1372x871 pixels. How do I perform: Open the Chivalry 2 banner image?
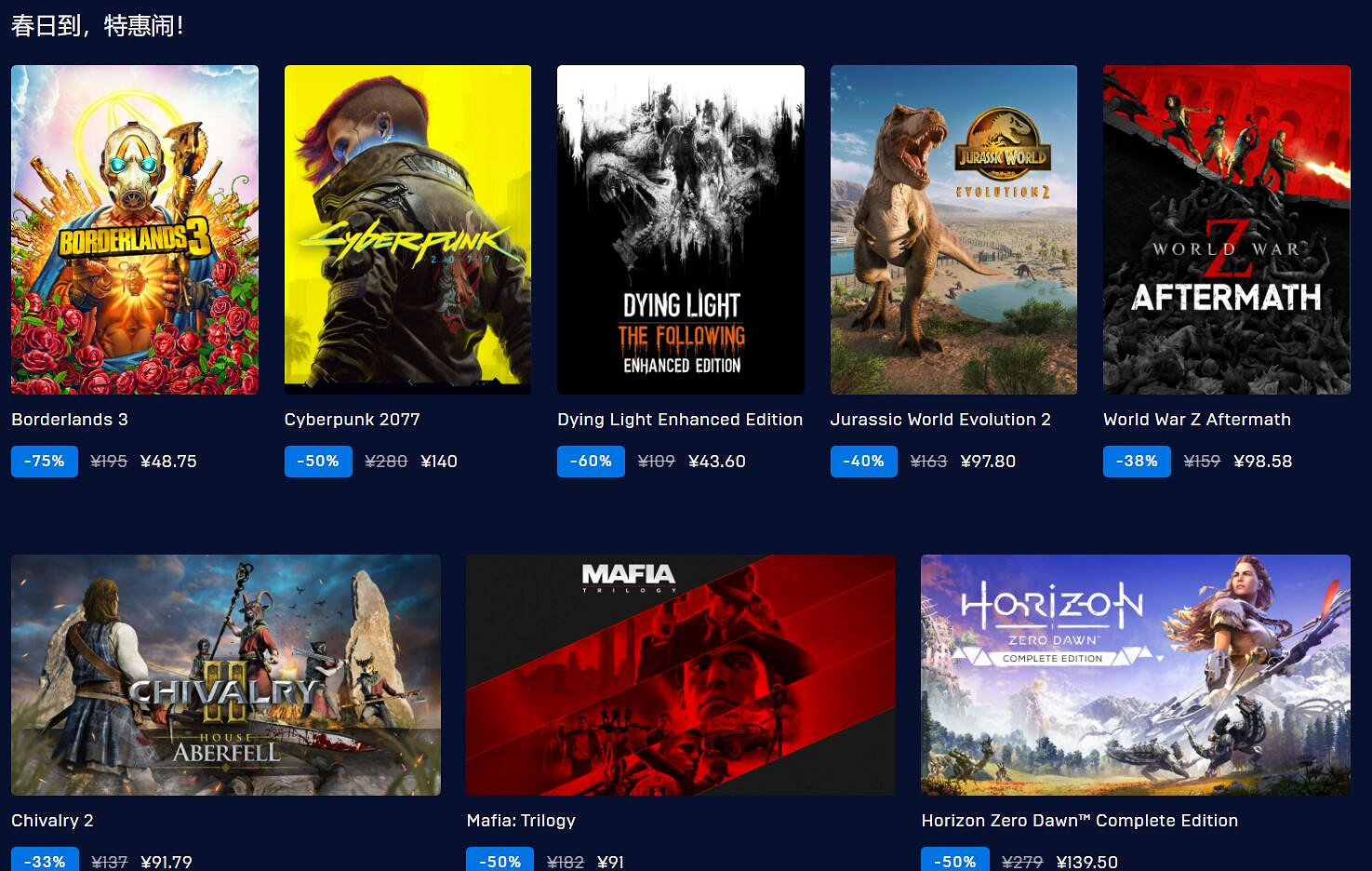[x=226, y=675]
